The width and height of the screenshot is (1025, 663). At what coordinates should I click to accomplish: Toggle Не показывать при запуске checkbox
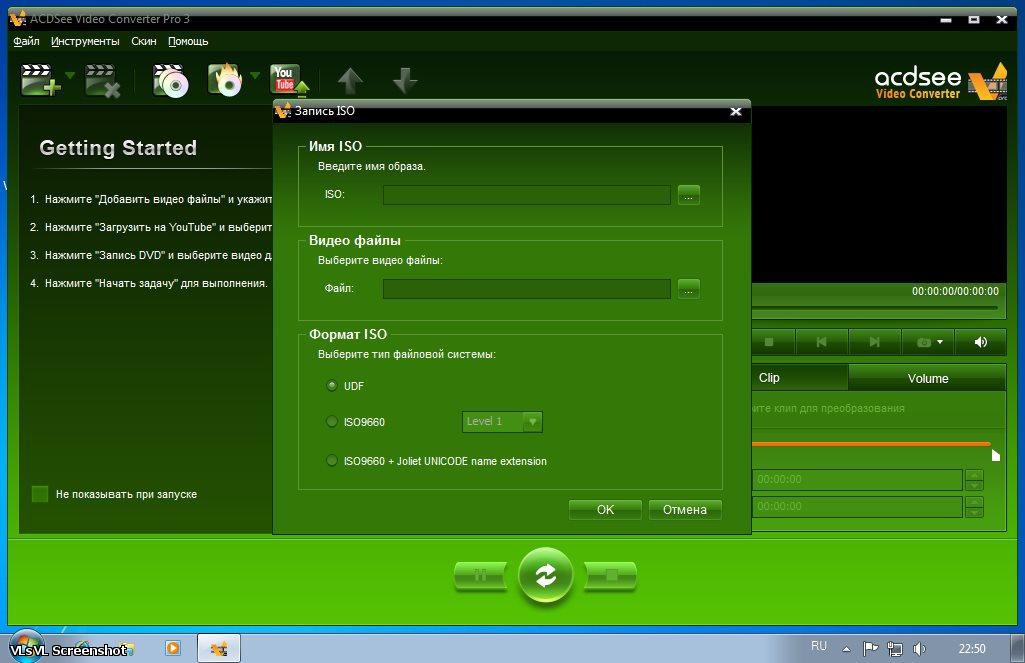[40, 494]
